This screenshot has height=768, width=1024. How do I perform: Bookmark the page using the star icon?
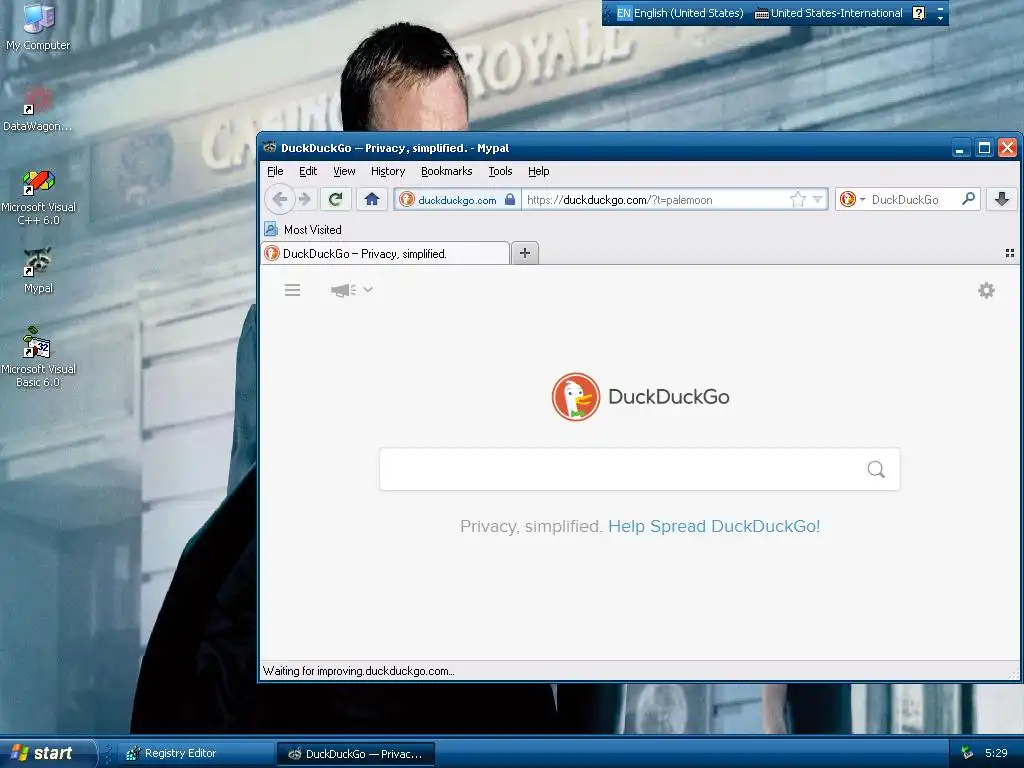click(797, 199)
